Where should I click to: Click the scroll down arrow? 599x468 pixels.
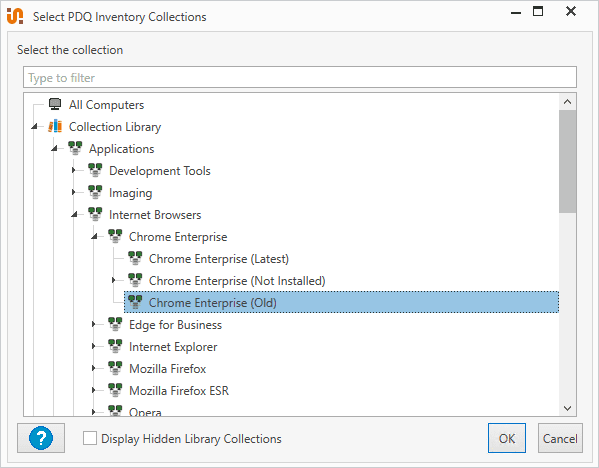click(x=567, y=408)
